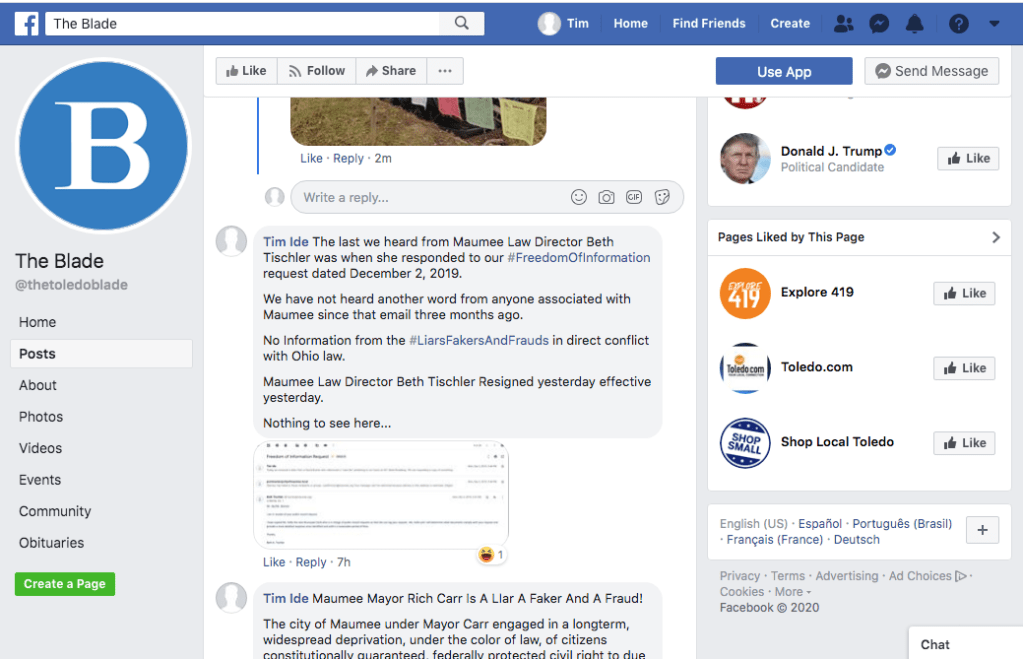Open the Photos section in sidebar

point(41,417)
